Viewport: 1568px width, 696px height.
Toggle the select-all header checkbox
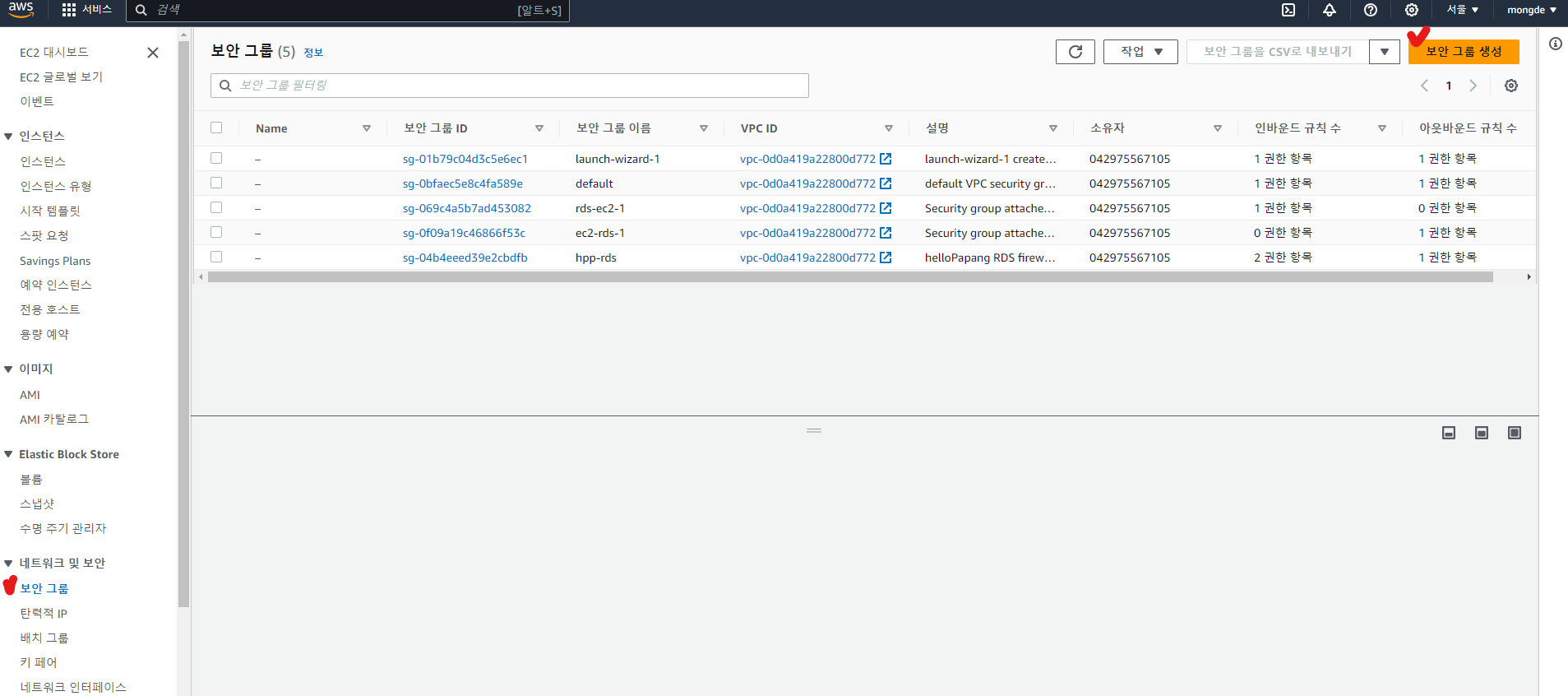216,128
